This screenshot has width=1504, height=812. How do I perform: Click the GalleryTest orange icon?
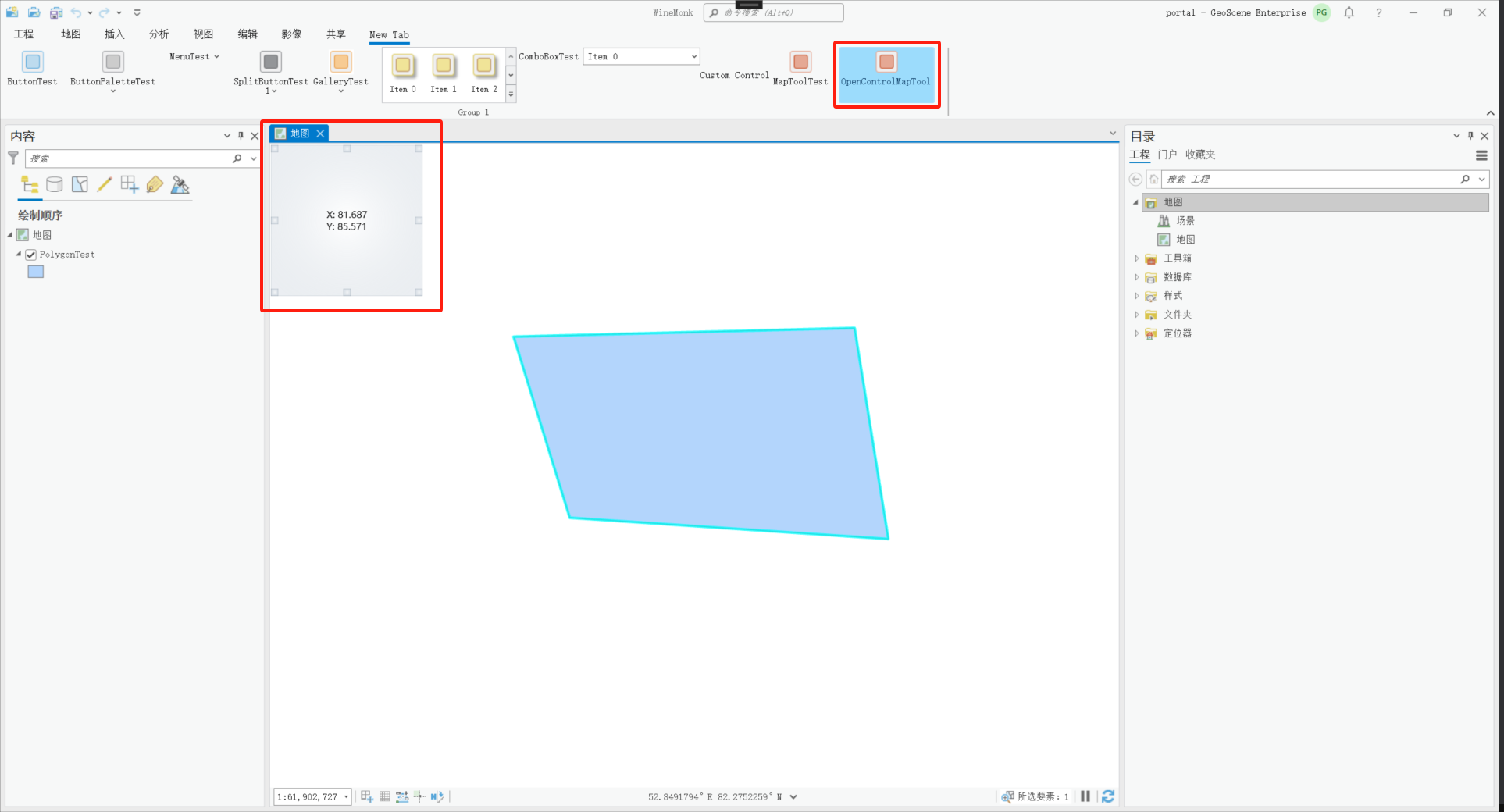pyautogui.click(x=341, y=62)
